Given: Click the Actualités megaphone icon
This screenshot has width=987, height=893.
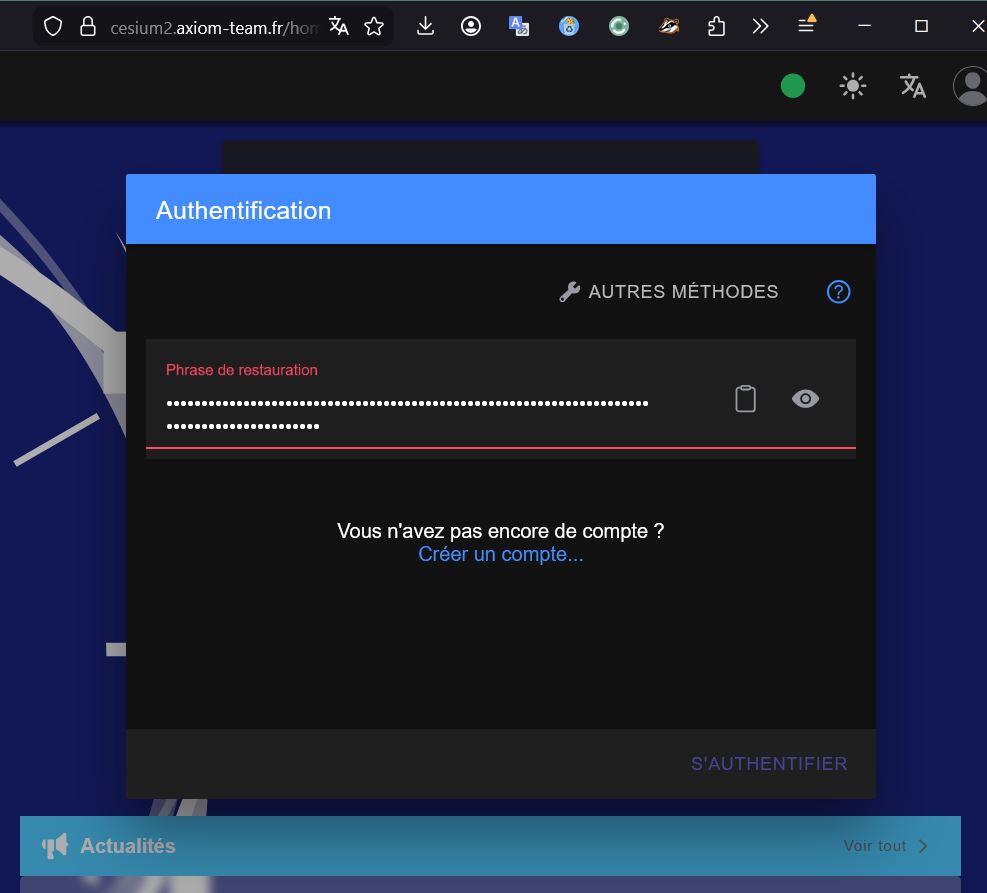Looking at the screenshot, I should click(x=54, y=846).
